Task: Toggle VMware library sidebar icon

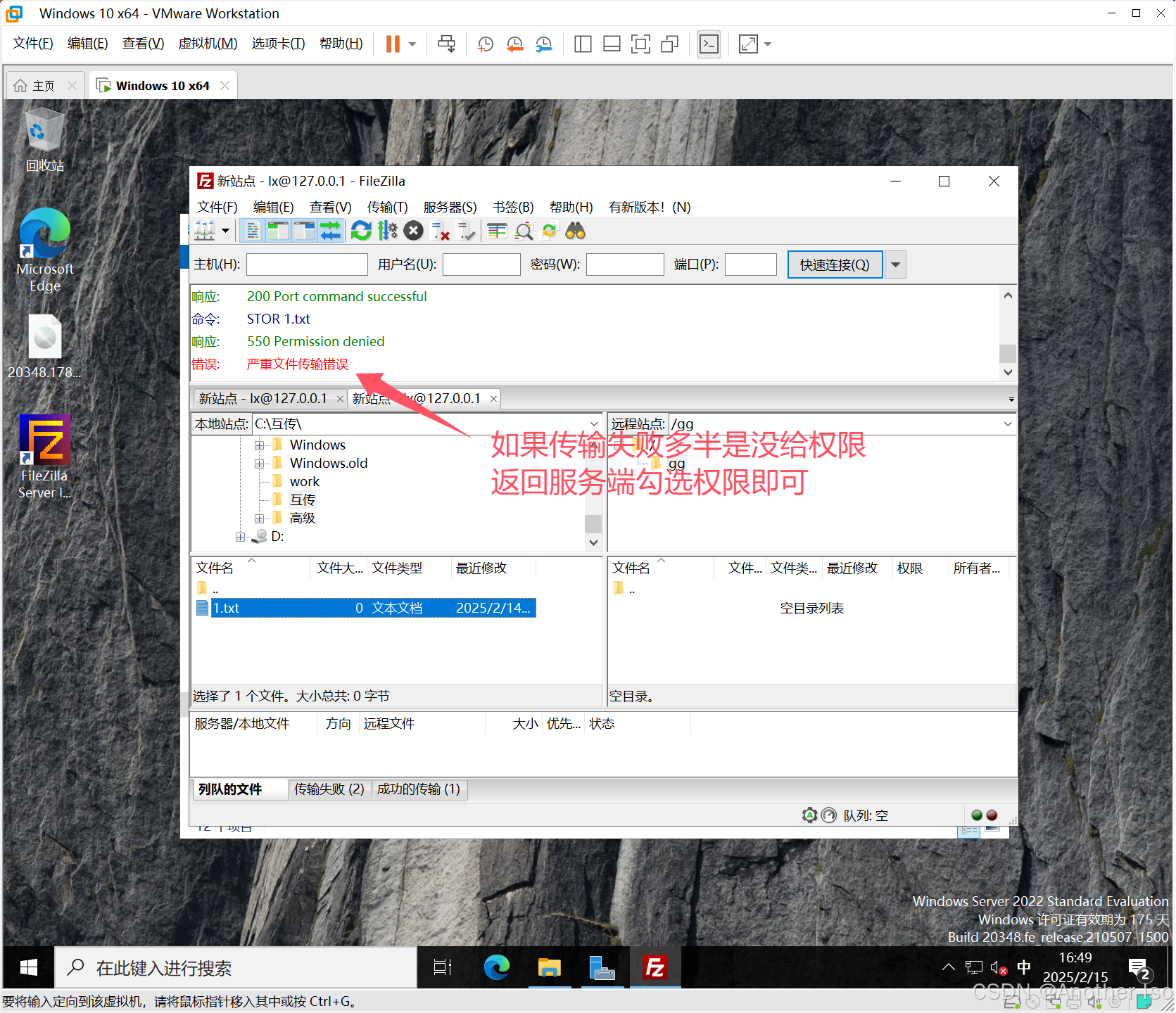Action: pyautogui.click(x=583, y=44)
